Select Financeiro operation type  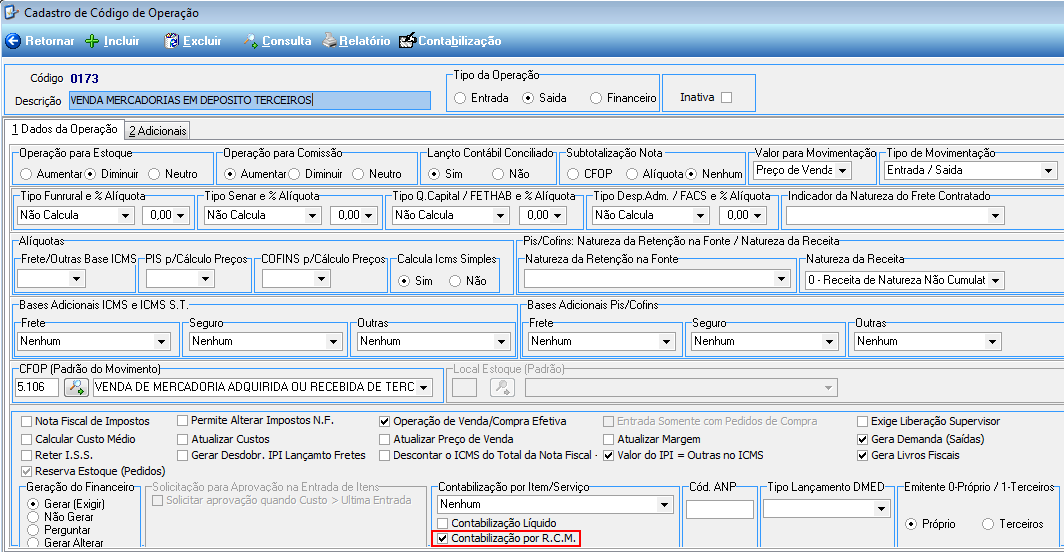[596, 98]
